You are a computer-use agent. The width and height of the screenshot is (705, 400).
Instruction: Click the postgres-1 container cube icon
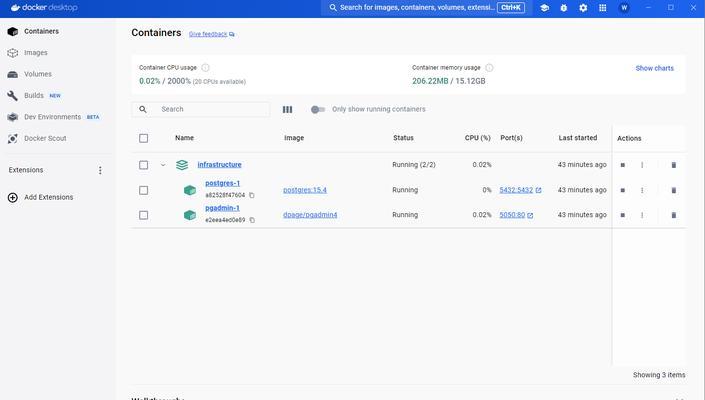pos(190,190)
